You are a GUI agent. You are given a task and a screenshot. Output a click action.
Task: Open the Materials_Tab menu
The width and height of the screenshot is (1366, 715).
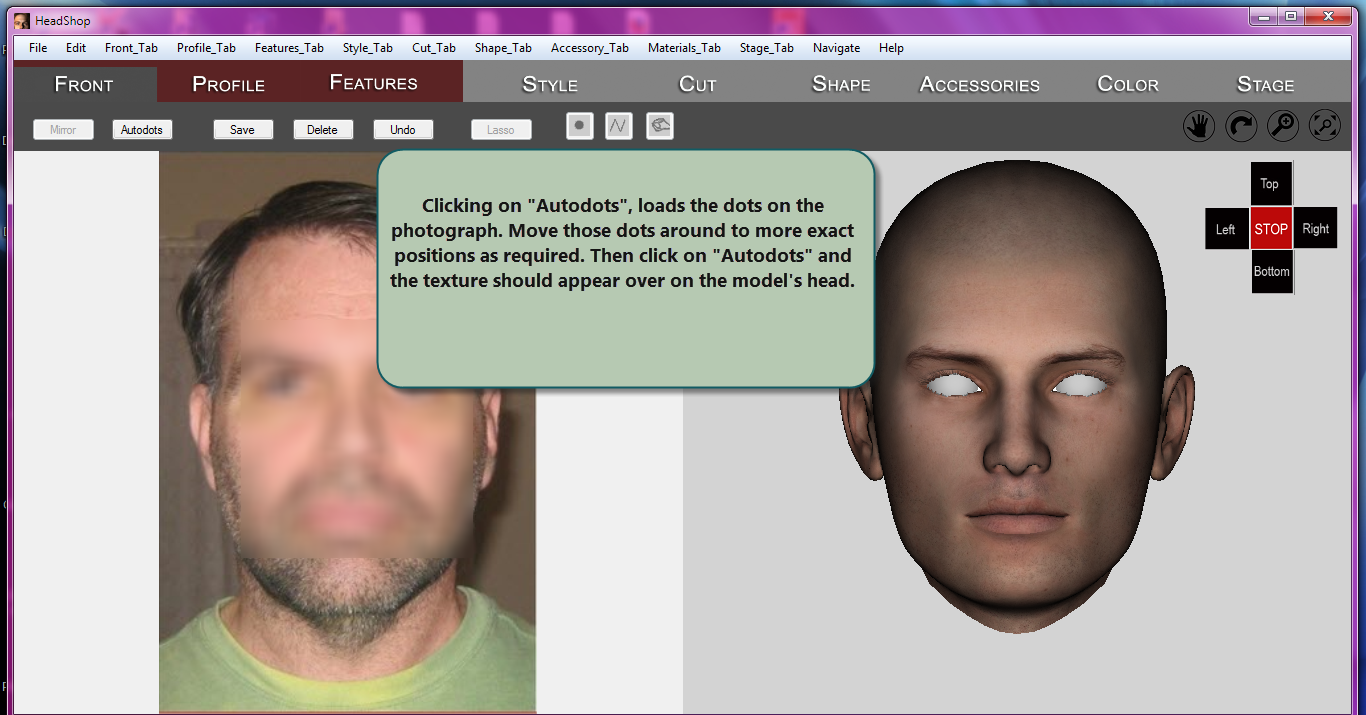point(684,48)
